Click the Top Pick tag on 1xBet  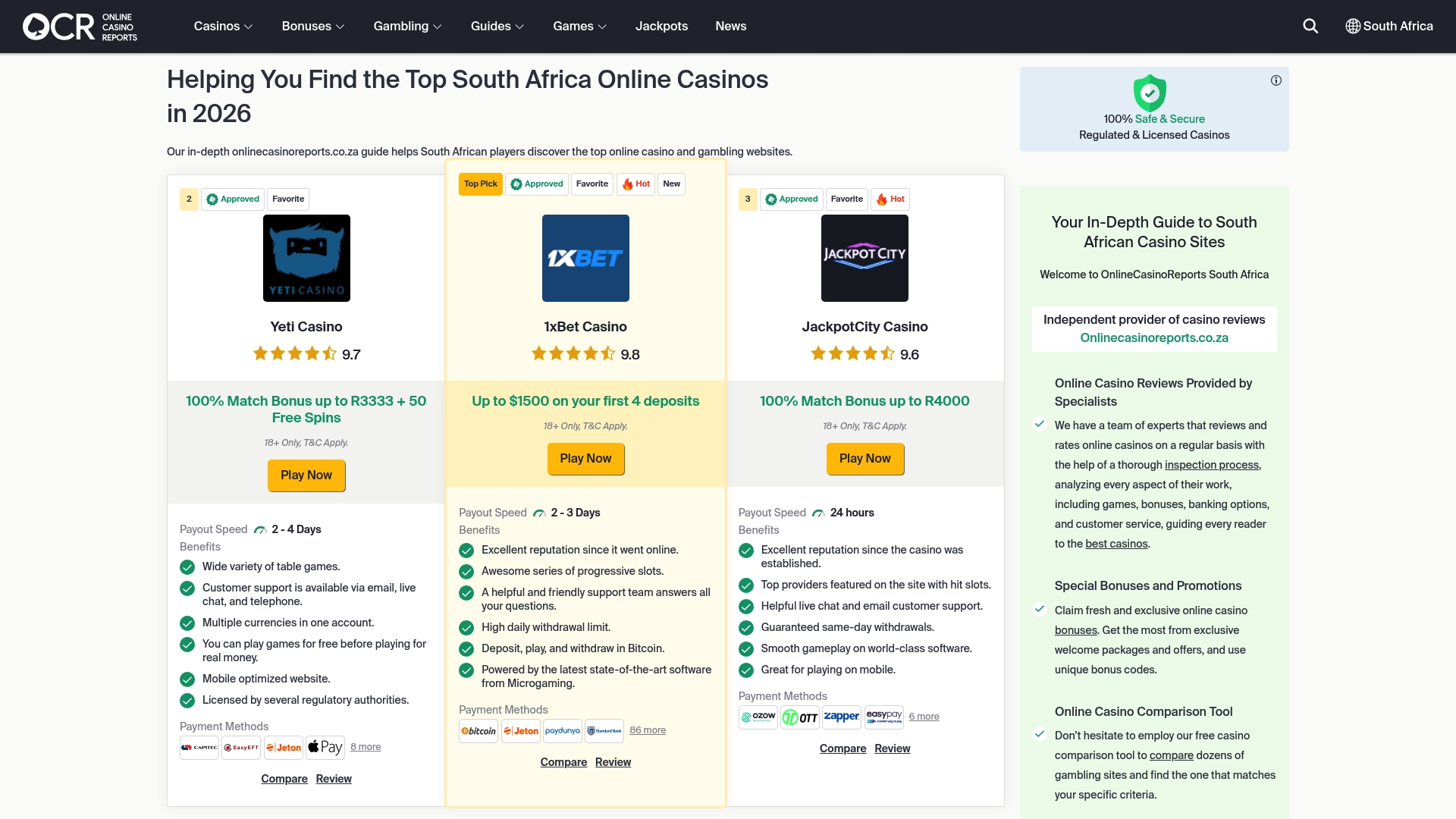pos(481,184)
